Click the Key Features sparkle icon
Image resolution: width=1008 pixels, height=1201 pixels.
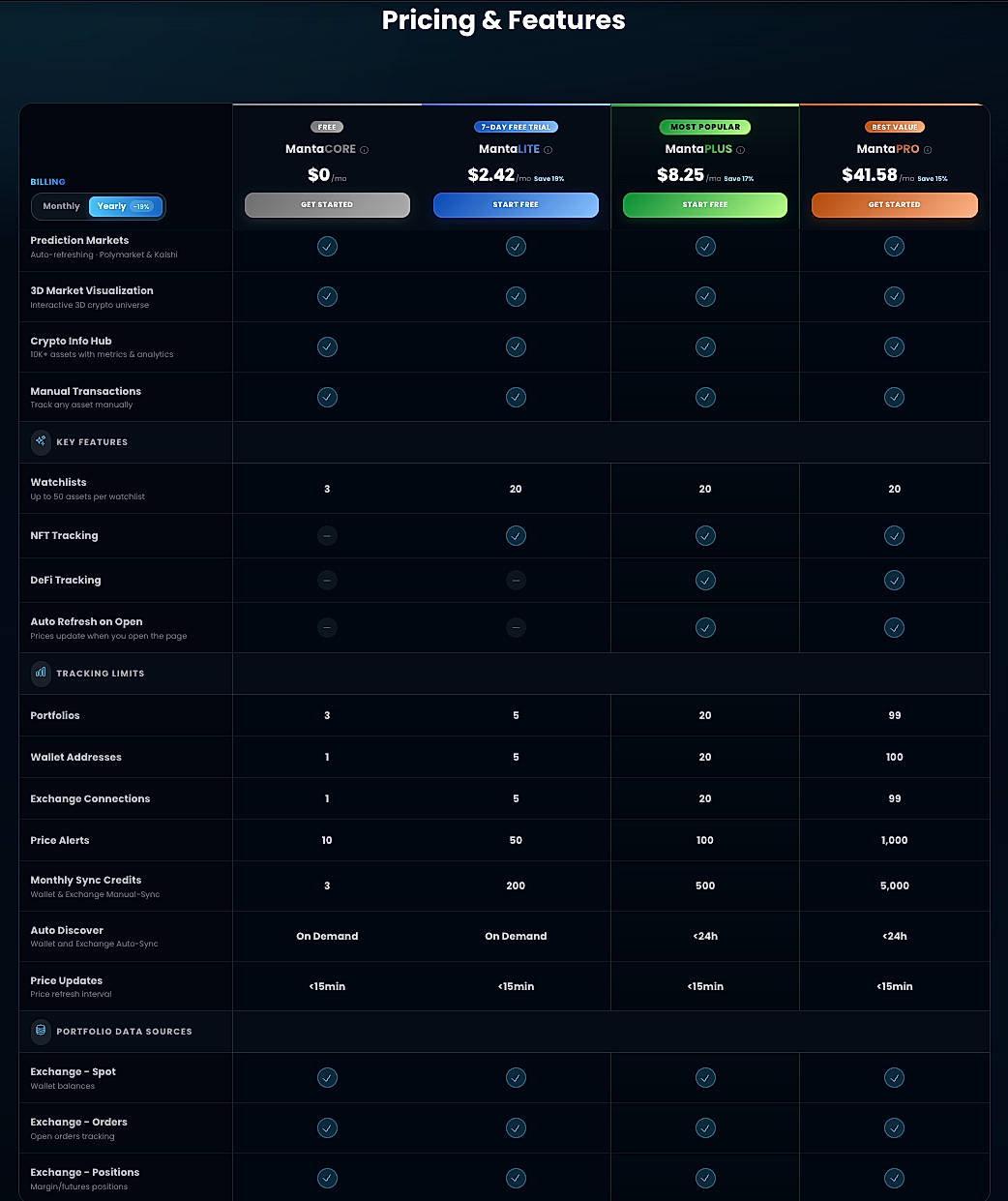(x=41, y=441)
